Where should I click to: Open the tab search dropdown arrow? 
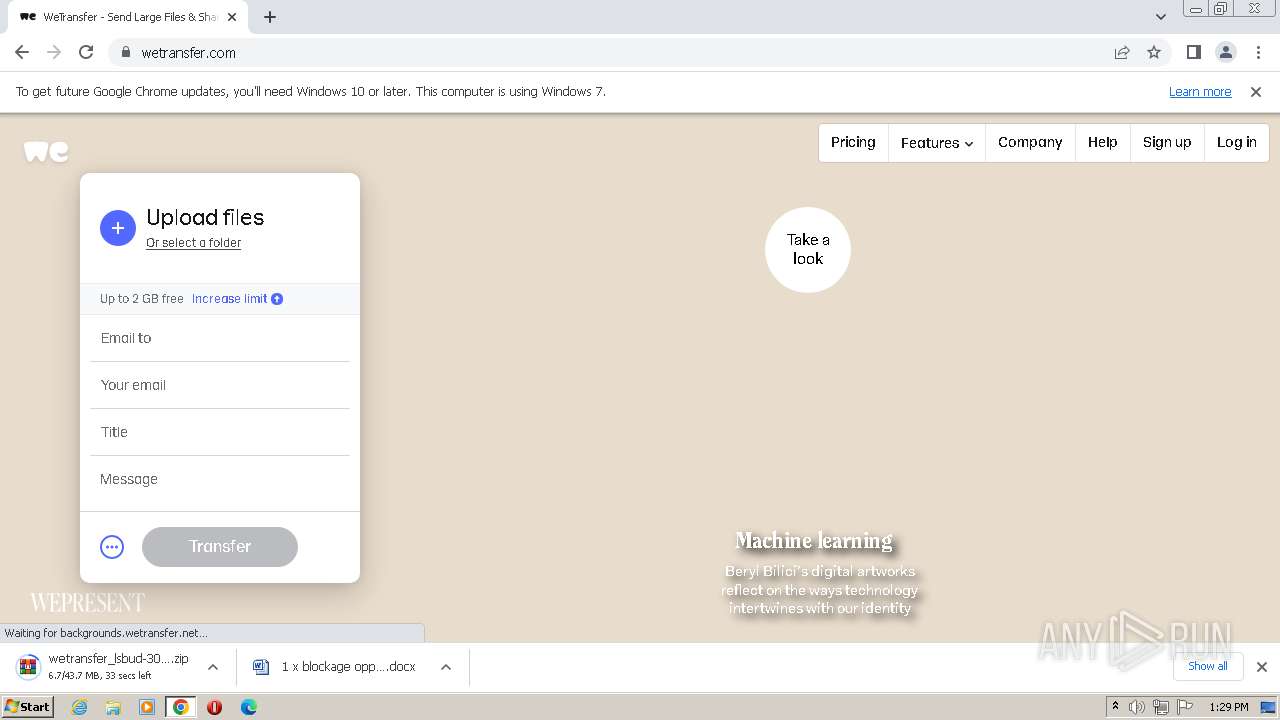coord(1160,17)
